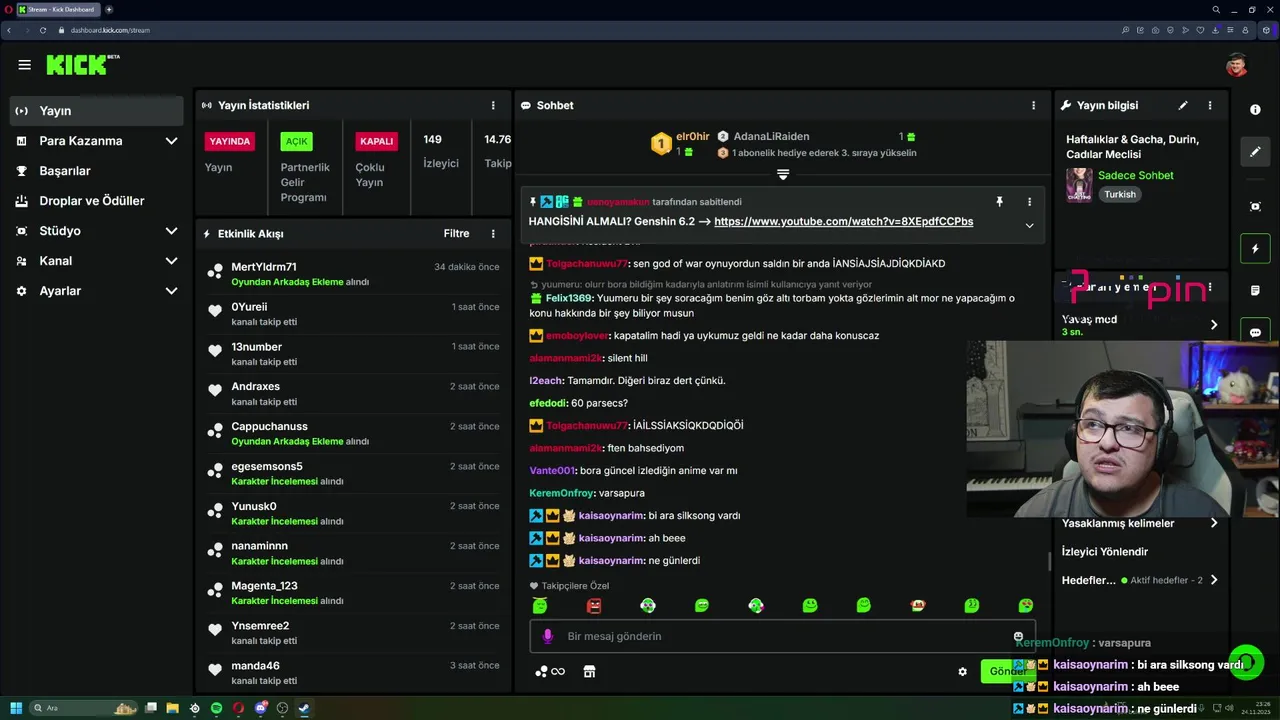Click the Turkish language tag
Viewport: 1280px width, 720px height.
point(1120,195)
